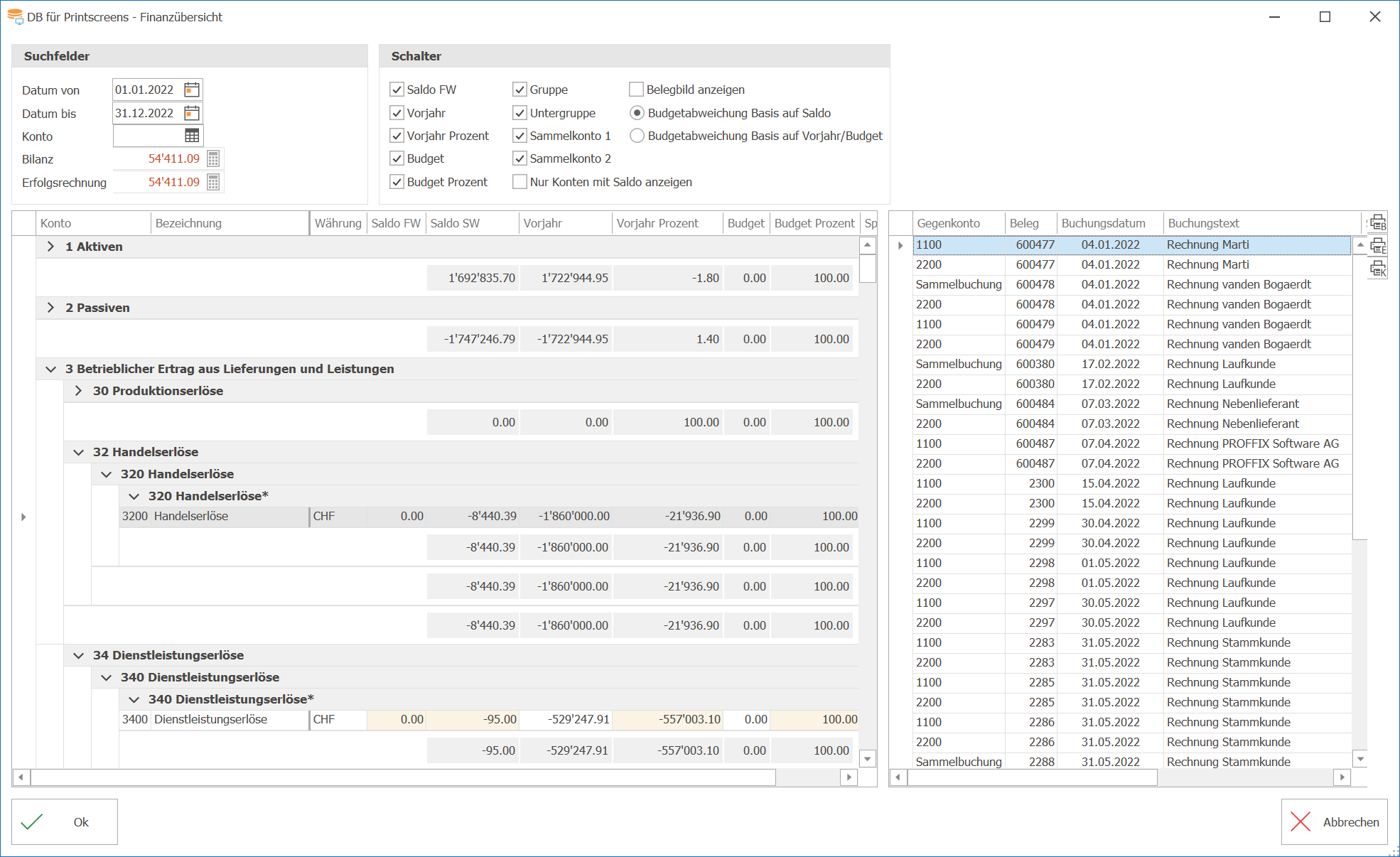Click the Buchungsdatum column header

tap(1109, 223)
